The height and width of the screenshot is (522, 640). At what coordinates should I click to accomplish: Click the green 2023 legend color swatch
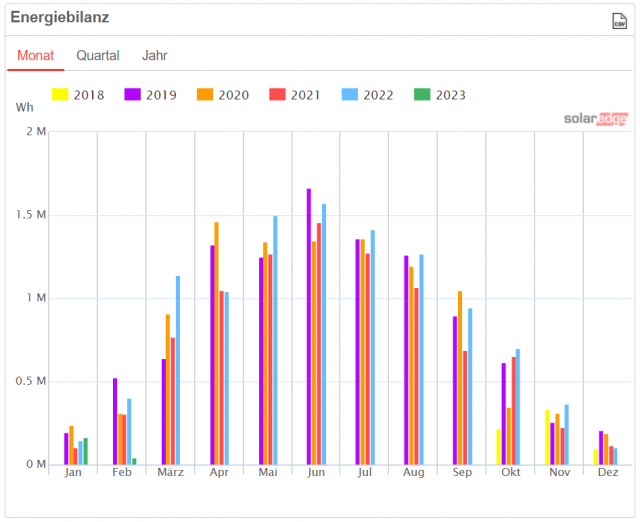(422, 95)
